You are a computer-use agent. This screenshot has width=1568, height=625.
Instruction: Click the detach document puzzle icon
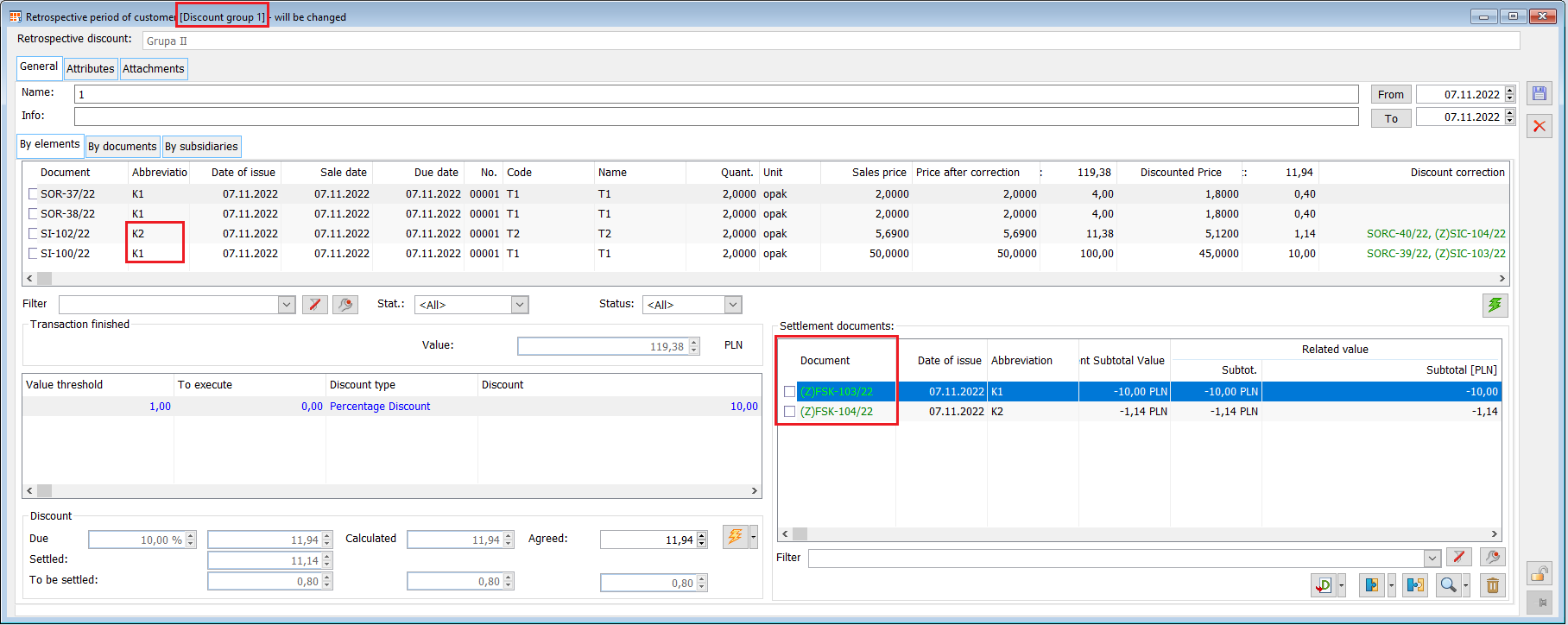click(1415, 585)
